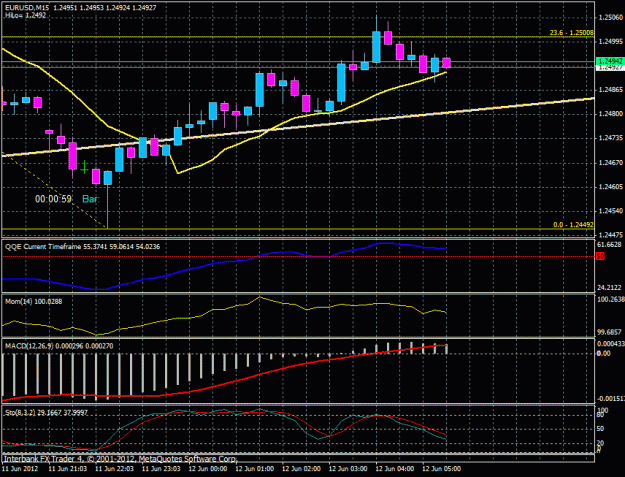Click the 1.24540 price scale value
This screenshot has height=477, width=625.
611,211
